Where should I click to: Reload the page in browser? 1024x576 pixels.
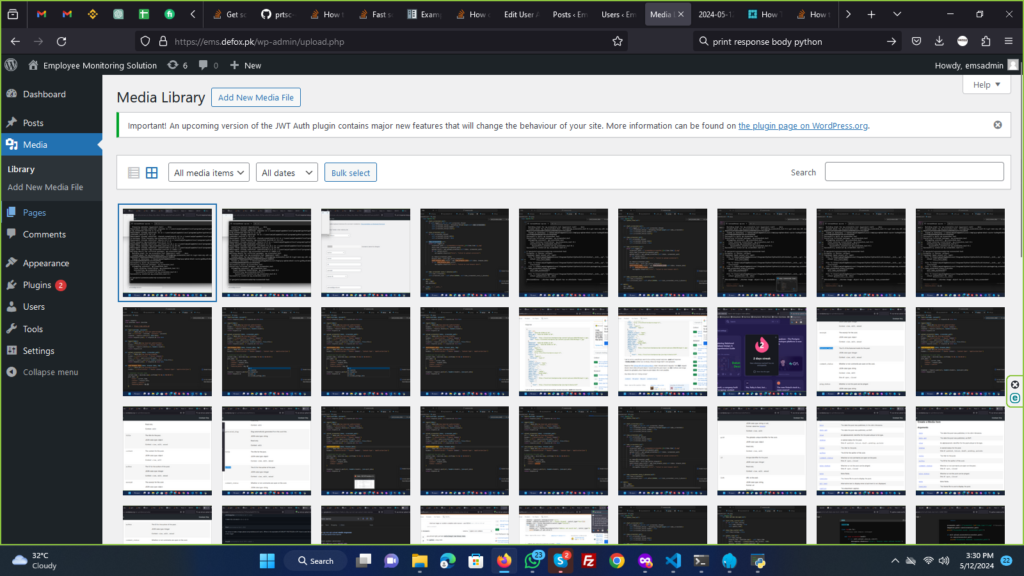(x=62, y=41)
